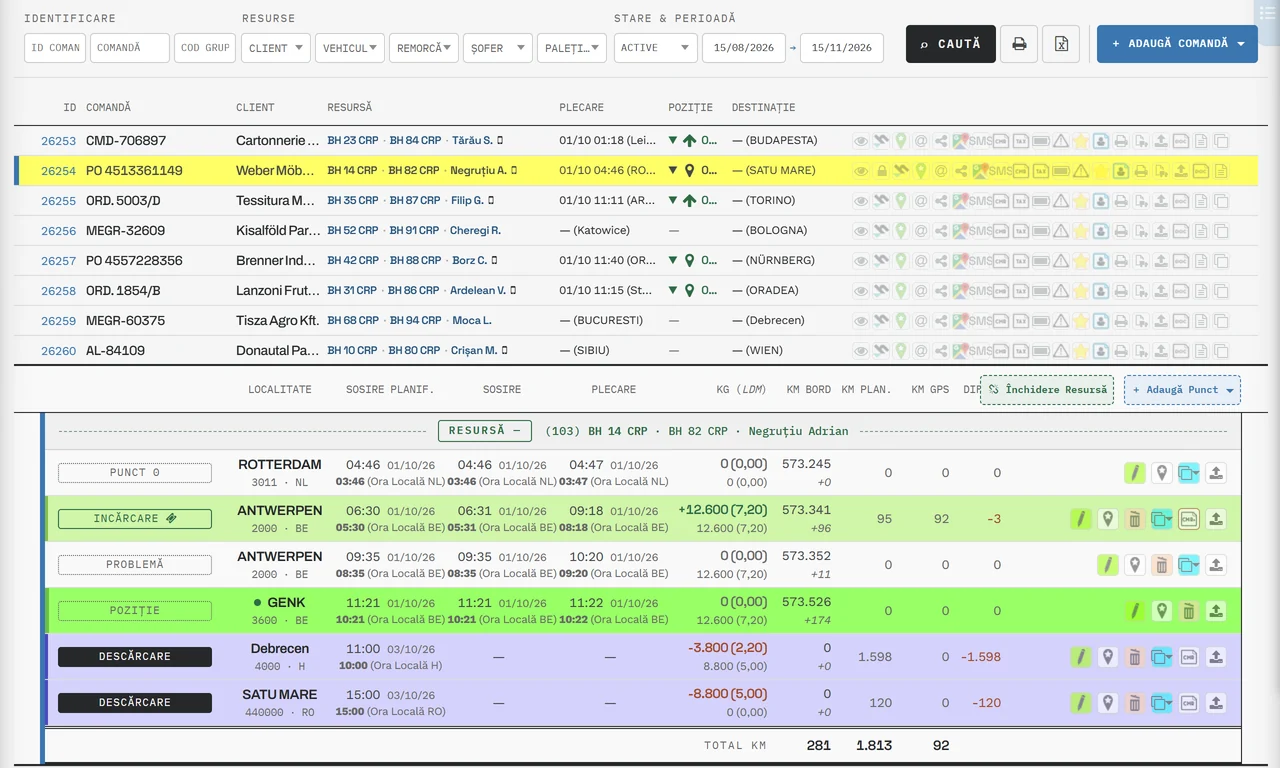Click the trash icon in the ANTWERPEN Problemă row
Viewport: 1280px width, 768px height.
pyautogui.click(x=1161, y=565)
